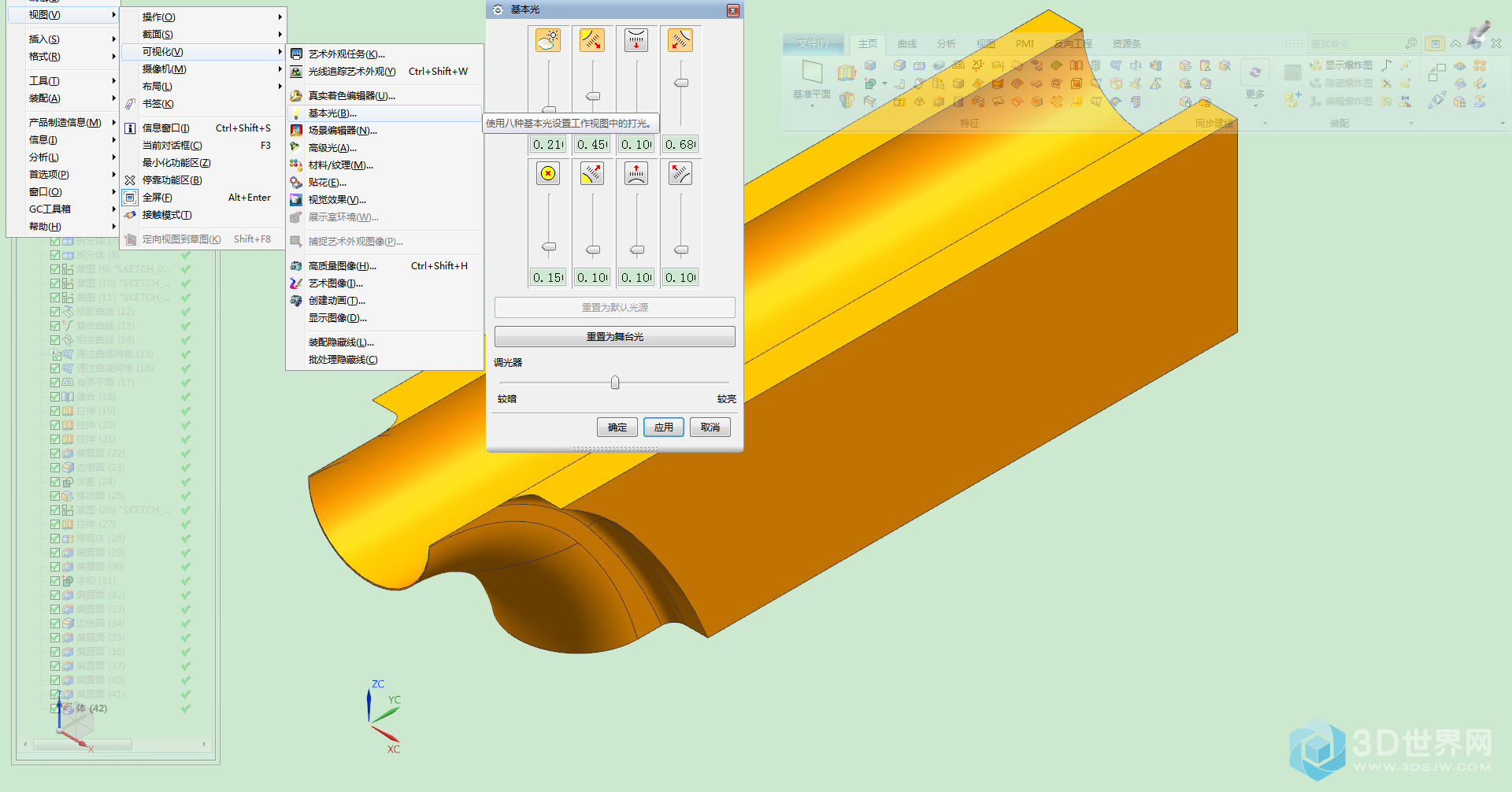The width and height of the screenshot is (1512, 792).
Task: Toggle the lower-left directional light icon
Action: (592, 173)
